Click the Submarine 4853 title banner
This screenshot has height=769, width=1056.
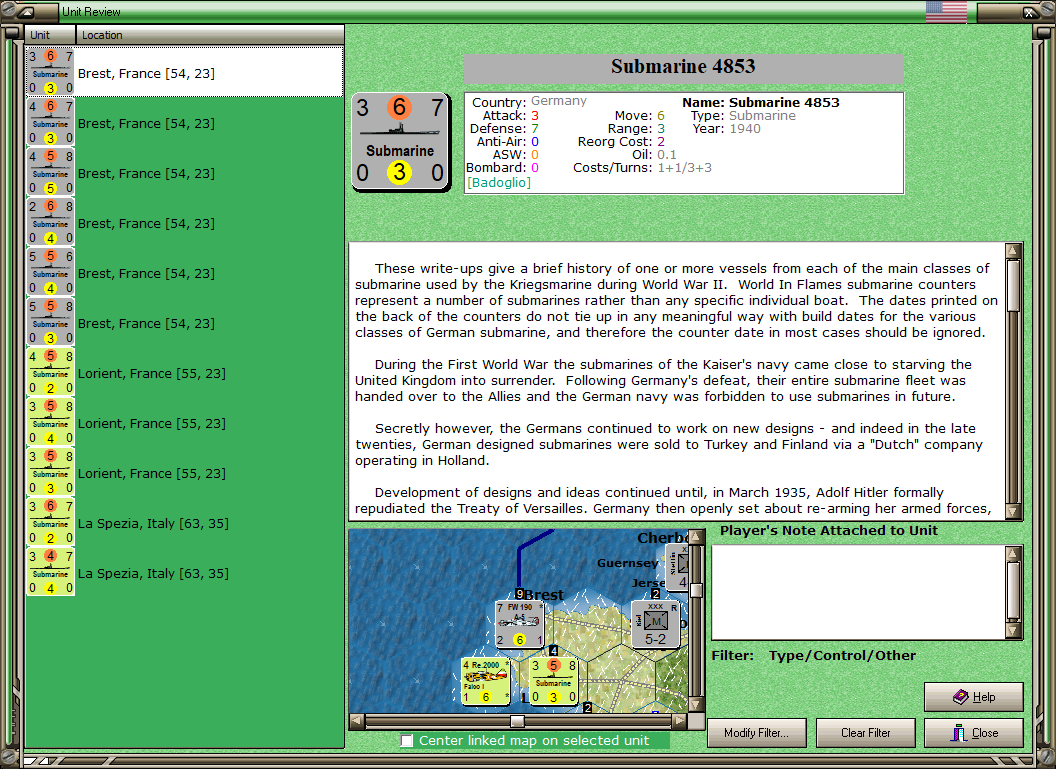pyautogui.click(x=684, y=67)
